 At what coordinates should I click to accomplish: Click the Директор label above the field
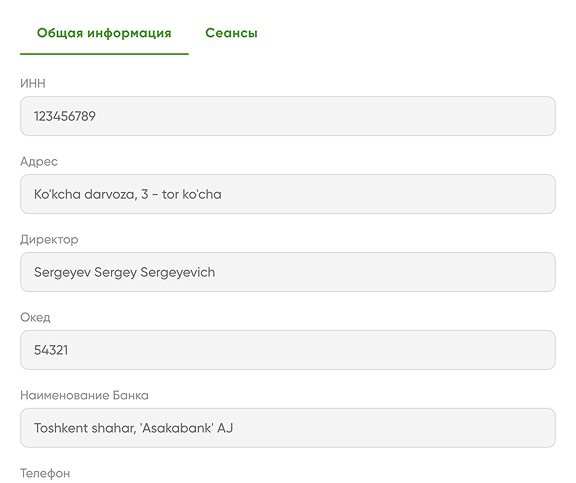[49, 239]
